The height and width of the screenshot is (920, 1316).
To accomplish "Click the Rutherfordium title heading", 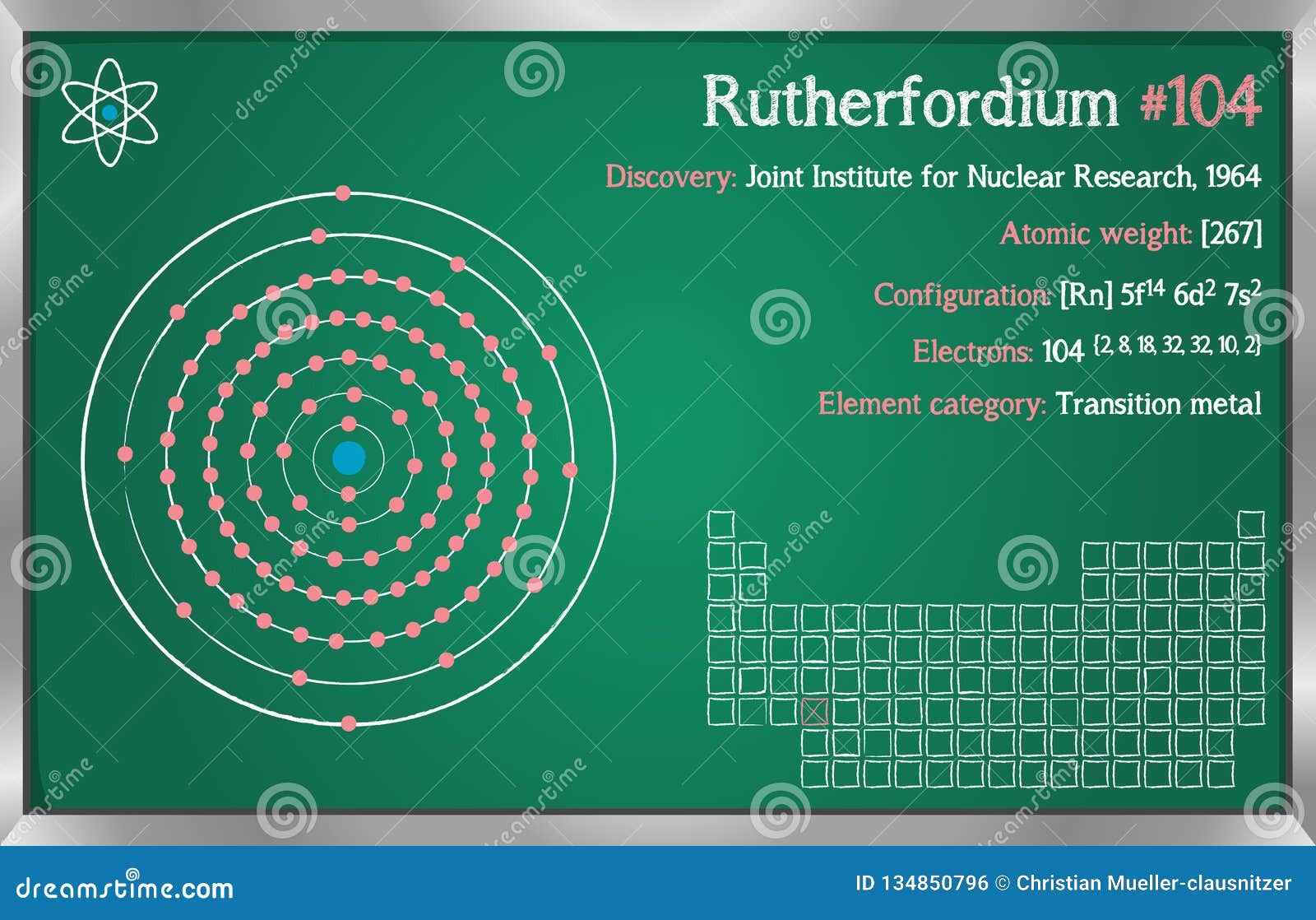I will click(909, 101).
